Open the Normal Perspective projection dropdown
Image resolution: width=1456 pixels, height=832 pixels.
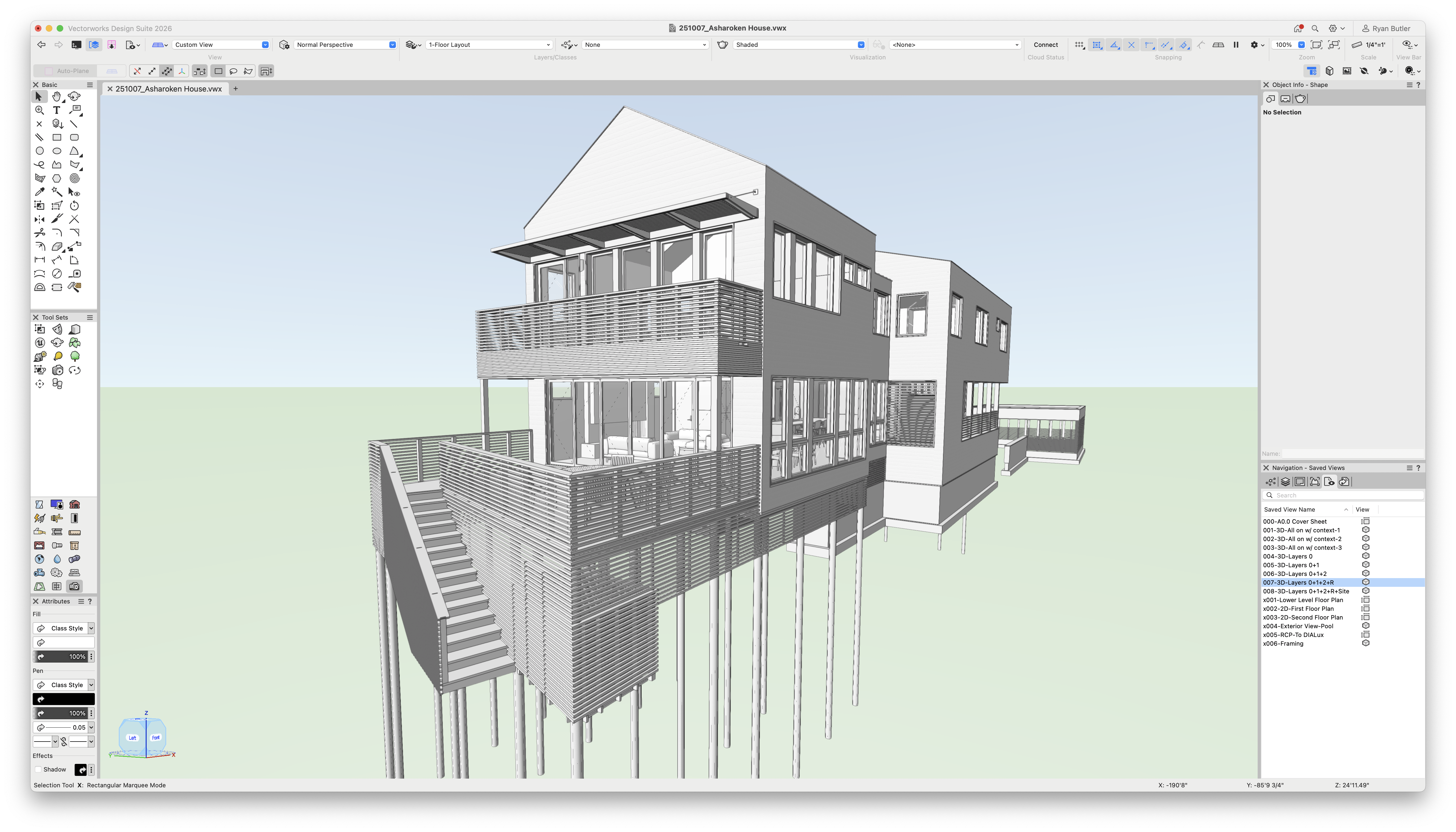click(x=392, y=45)
